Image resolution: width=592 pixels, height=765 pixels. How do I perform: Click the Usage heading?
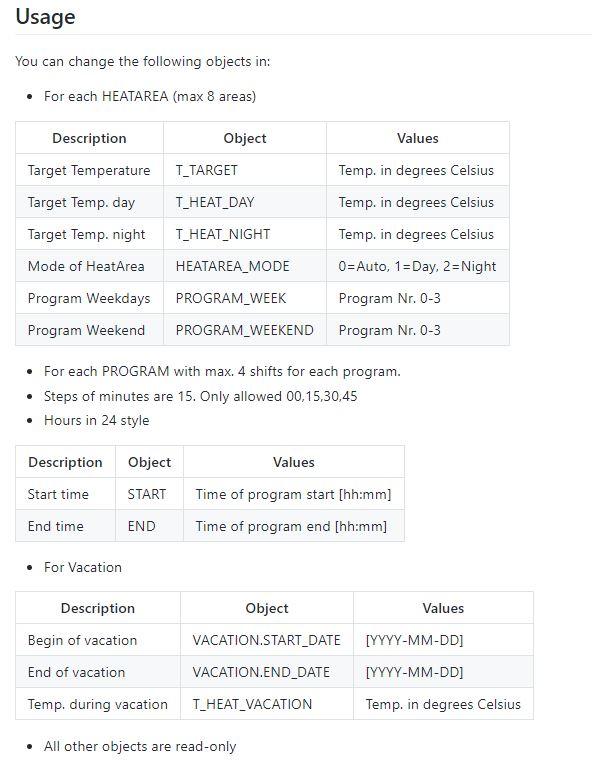coord(45,17)
